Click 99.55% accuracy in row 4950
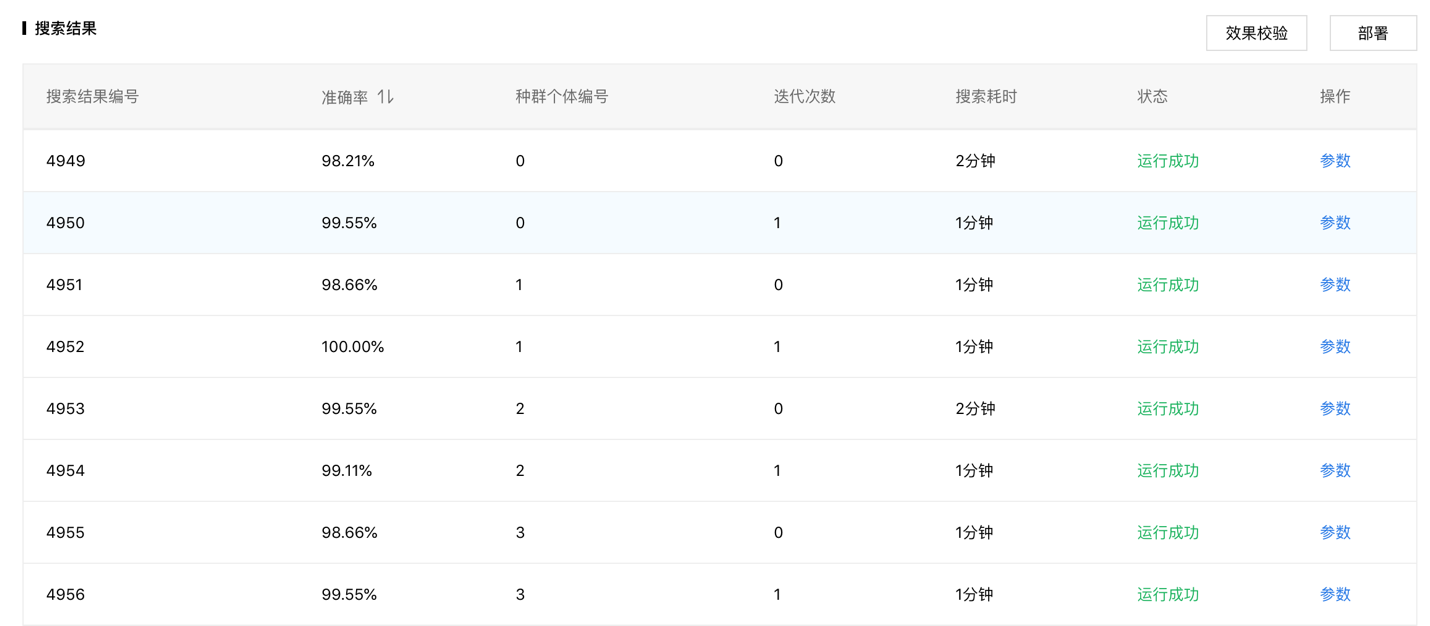This screenshot has width=1430, height=626. coord(349,223)
